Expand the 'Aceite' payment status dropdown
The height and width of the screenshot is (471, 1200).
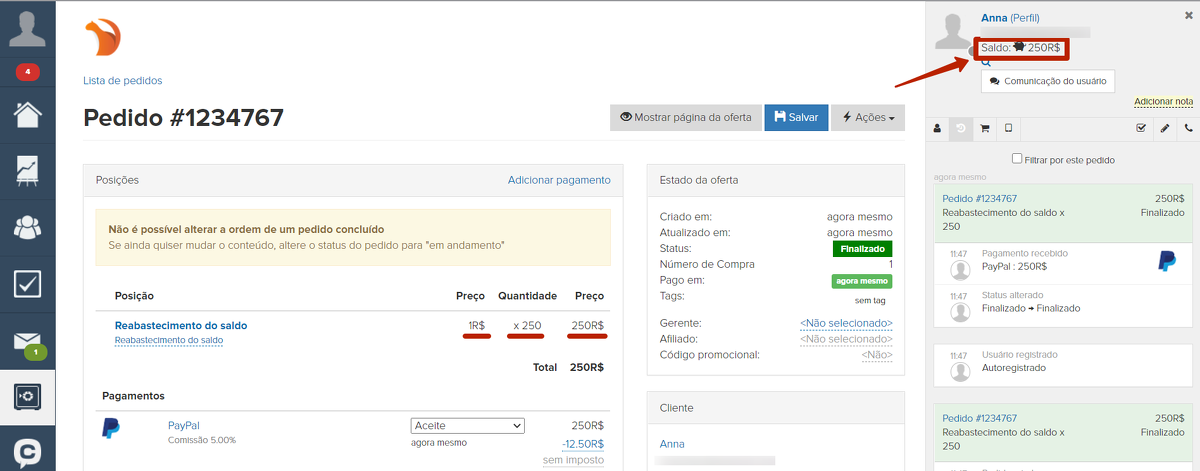[467, 426]
